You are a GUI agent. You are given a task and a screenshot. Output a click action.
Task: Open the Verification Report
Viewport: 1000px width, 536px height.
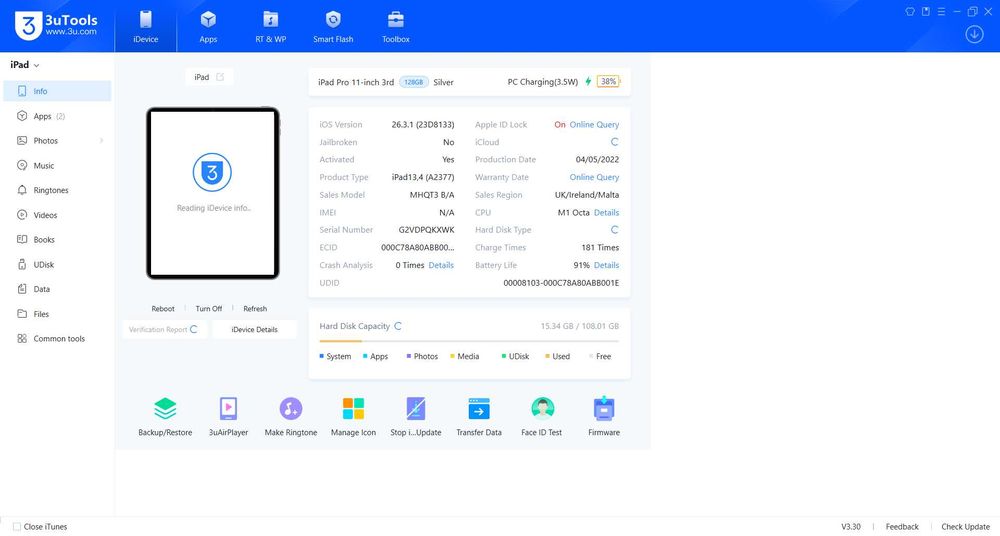coord(164,329)
